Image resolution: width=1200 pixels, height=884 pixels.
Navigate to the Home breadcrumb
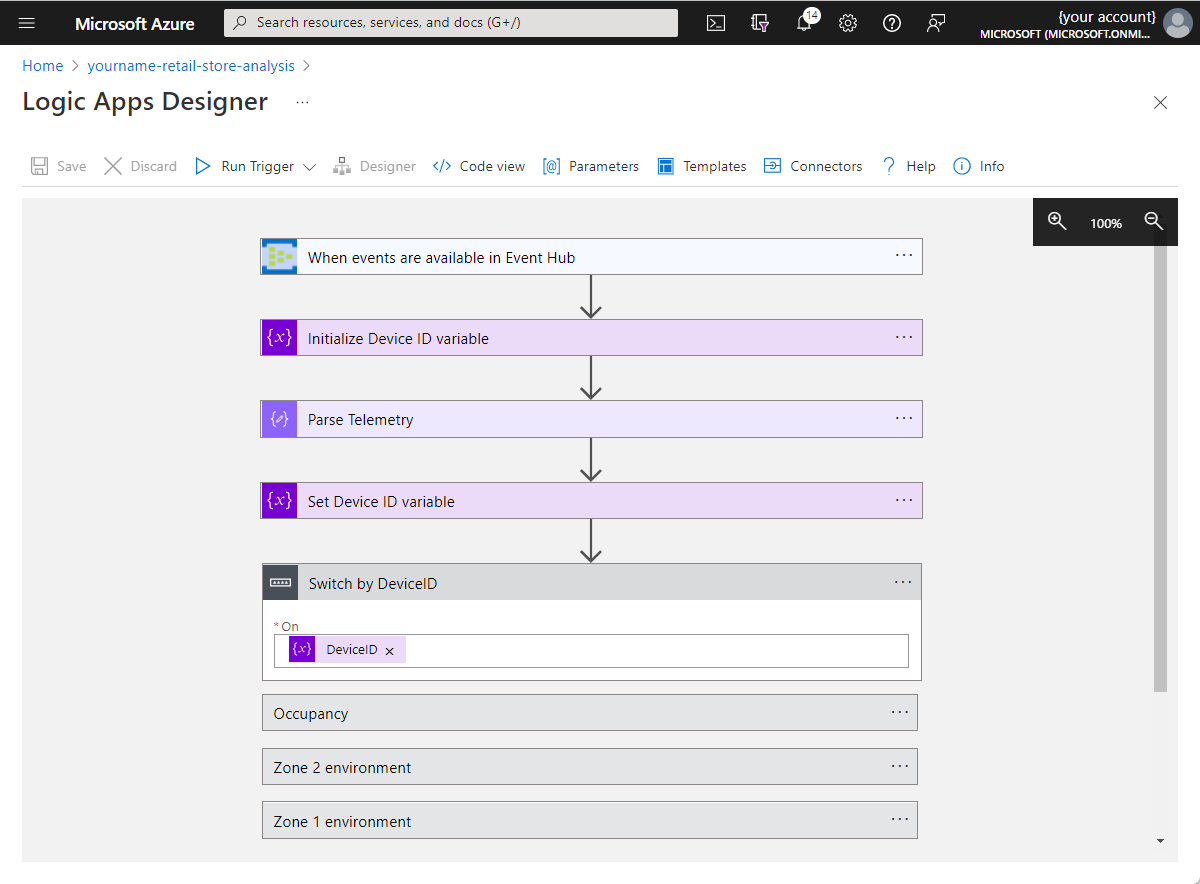42,65
